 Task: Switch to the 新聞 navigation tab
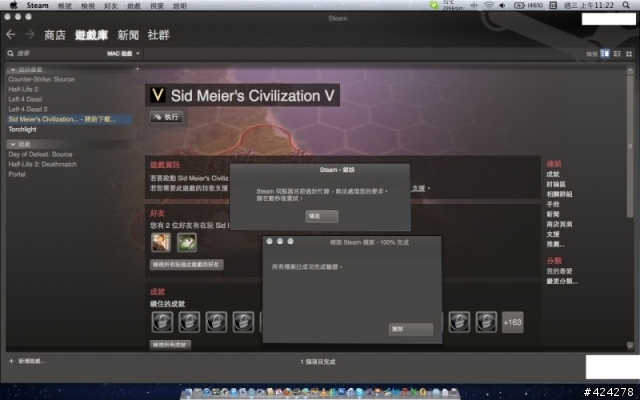(128, 35)
